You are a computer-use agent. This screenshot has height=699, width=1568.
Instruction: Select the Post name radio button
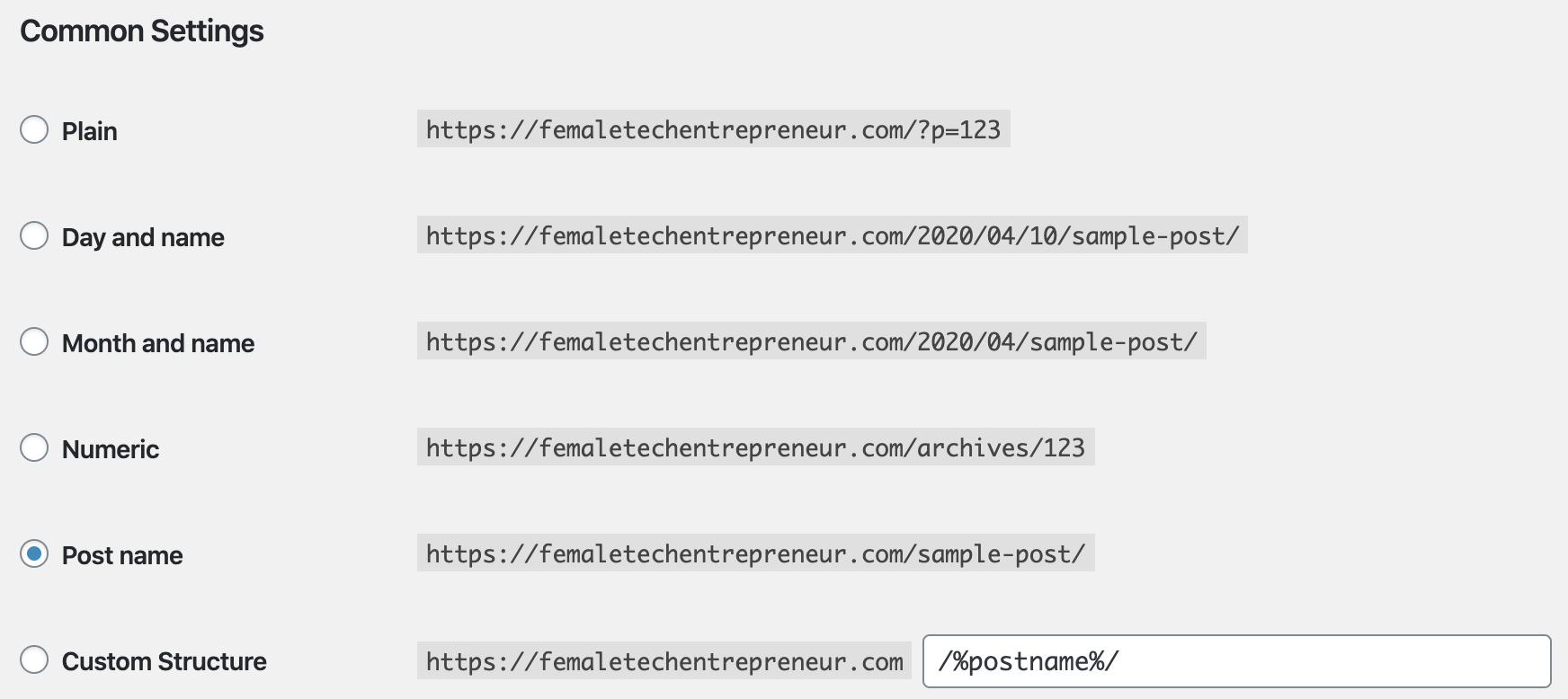point(34,553)
